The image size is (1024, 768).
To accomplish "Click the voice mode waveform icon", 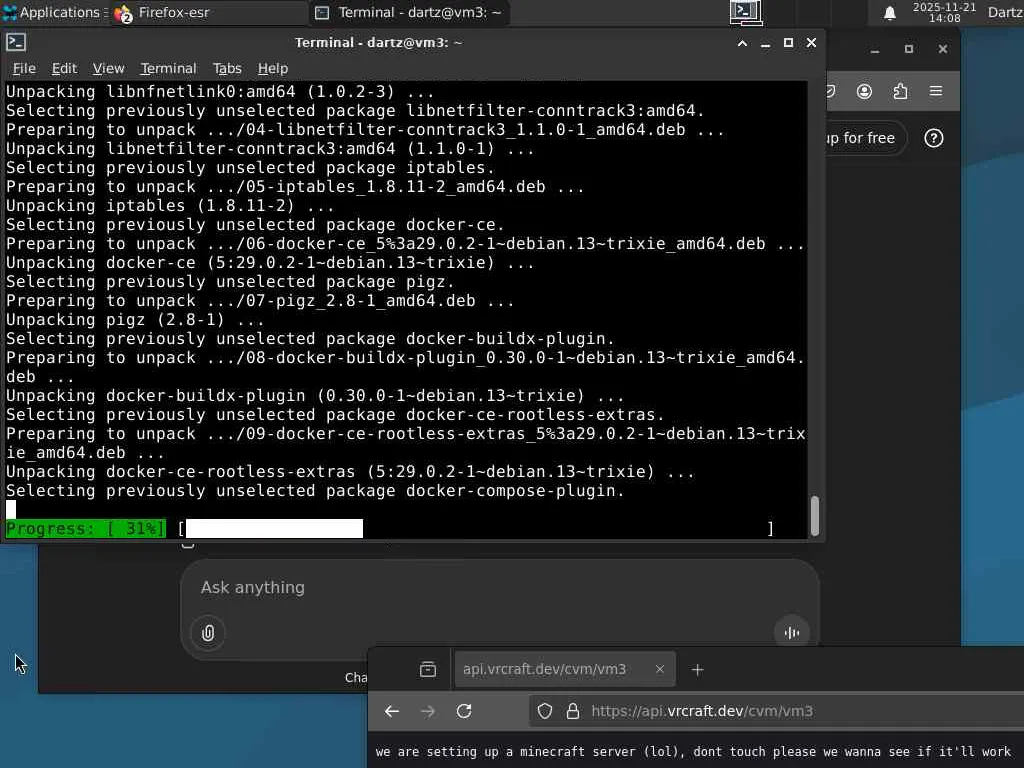I will pyautogui.click(x=792, y=633).
